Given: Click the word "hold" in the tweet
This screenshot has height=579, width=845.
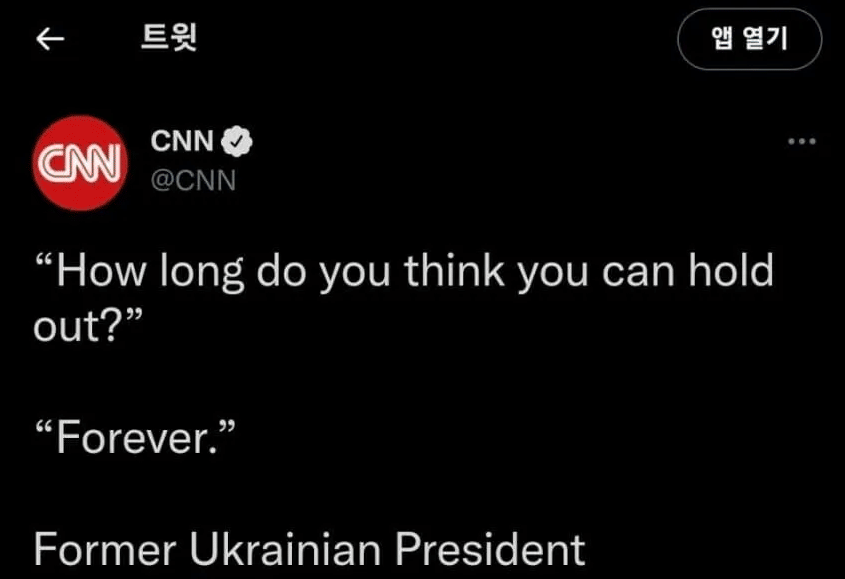Looking at the screenshot, I should (731, 270).
